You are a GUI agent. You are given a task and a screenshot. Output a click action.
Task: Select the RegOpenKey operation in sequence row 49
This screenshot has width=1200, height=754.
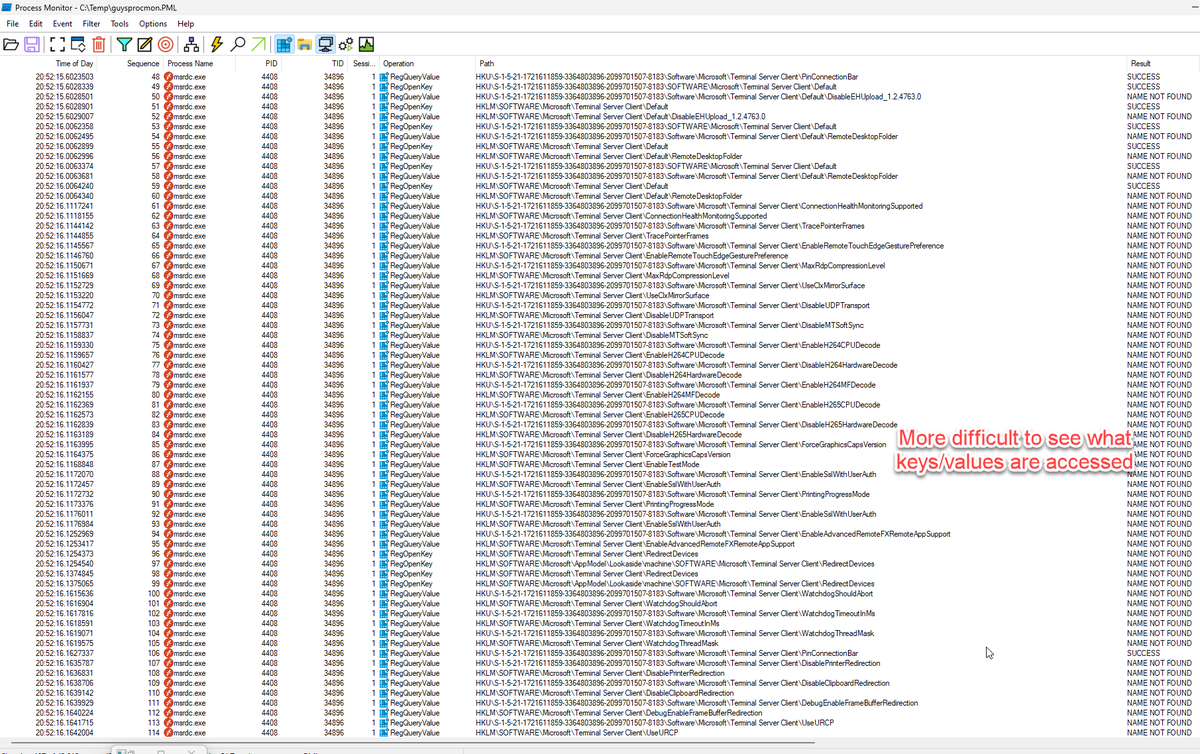(411, 87)
